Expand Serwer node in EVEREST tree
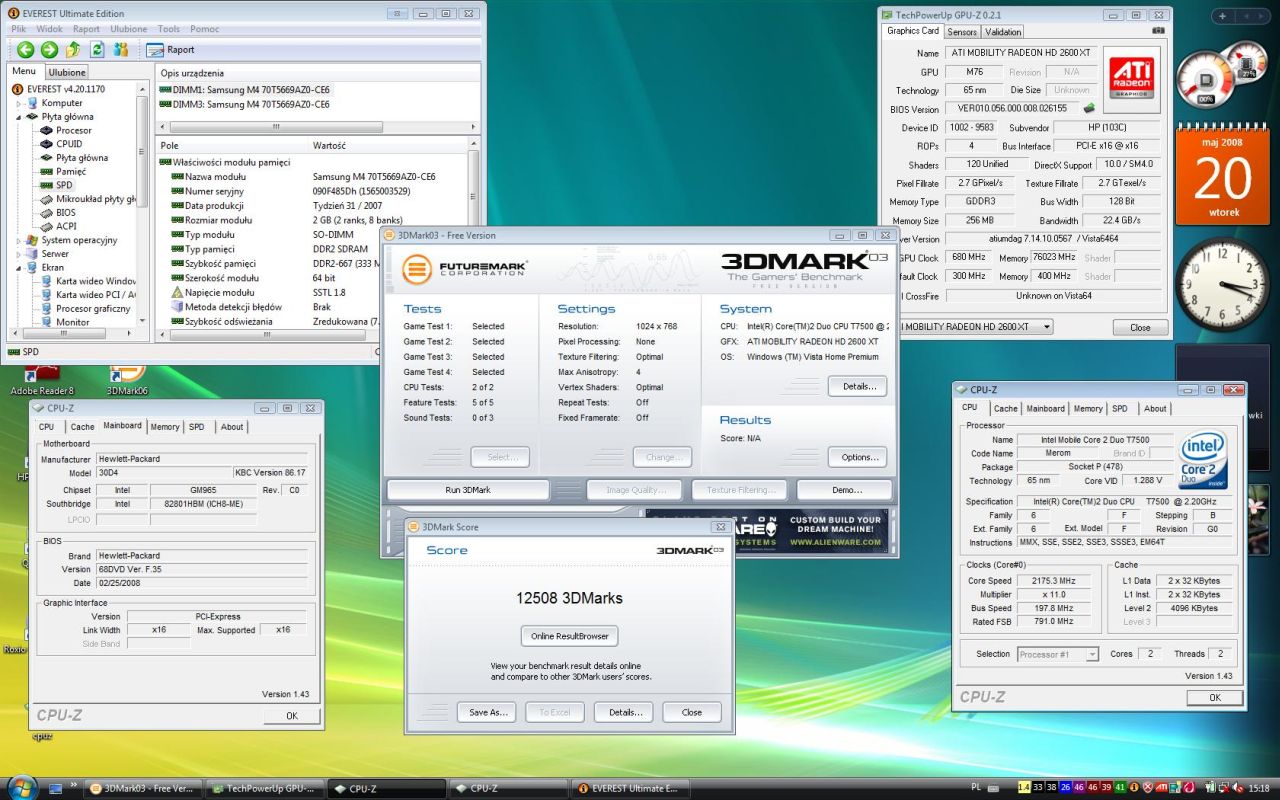 [20, 254]
